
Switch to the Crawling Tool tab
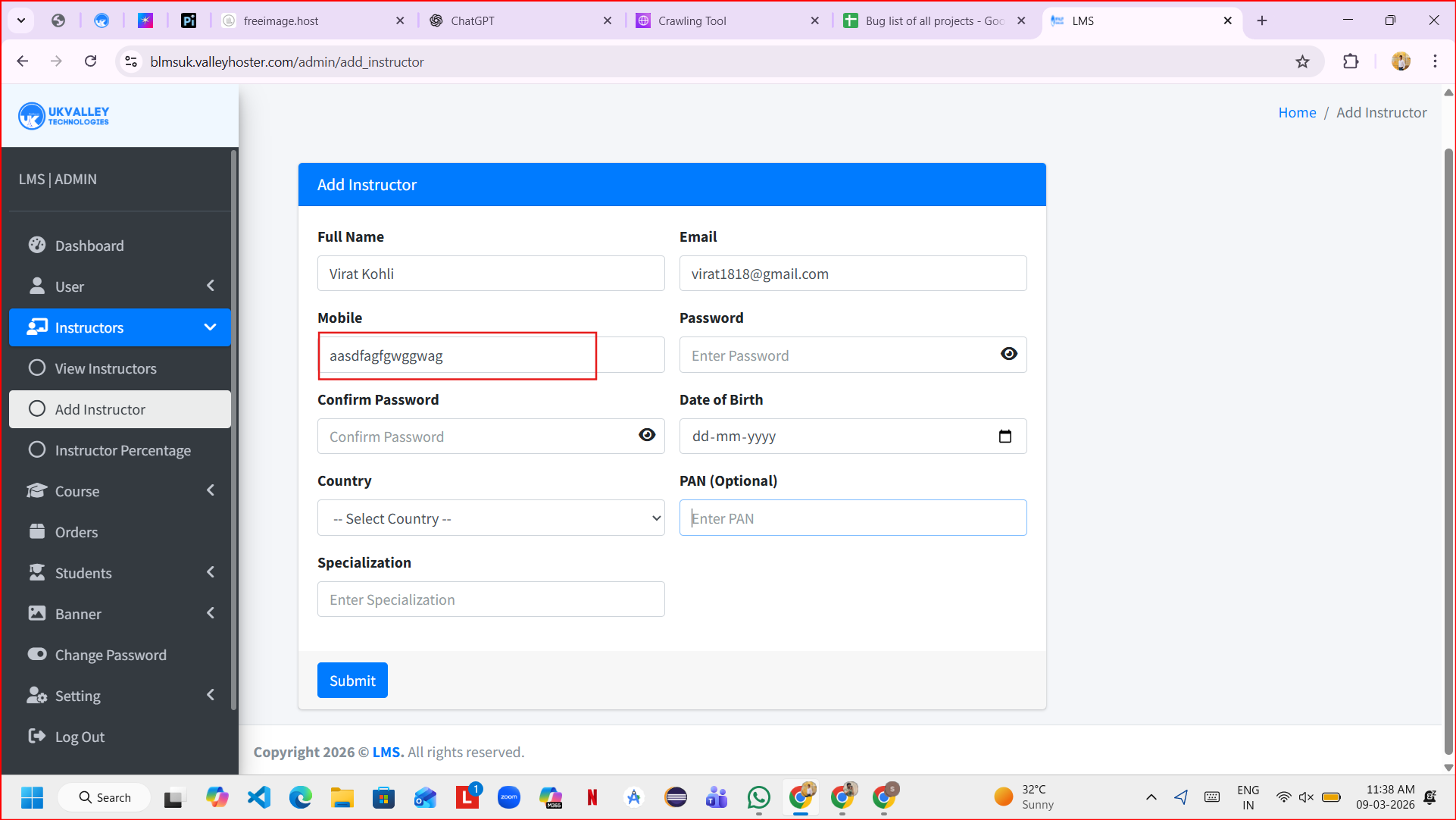coord(692,20)
